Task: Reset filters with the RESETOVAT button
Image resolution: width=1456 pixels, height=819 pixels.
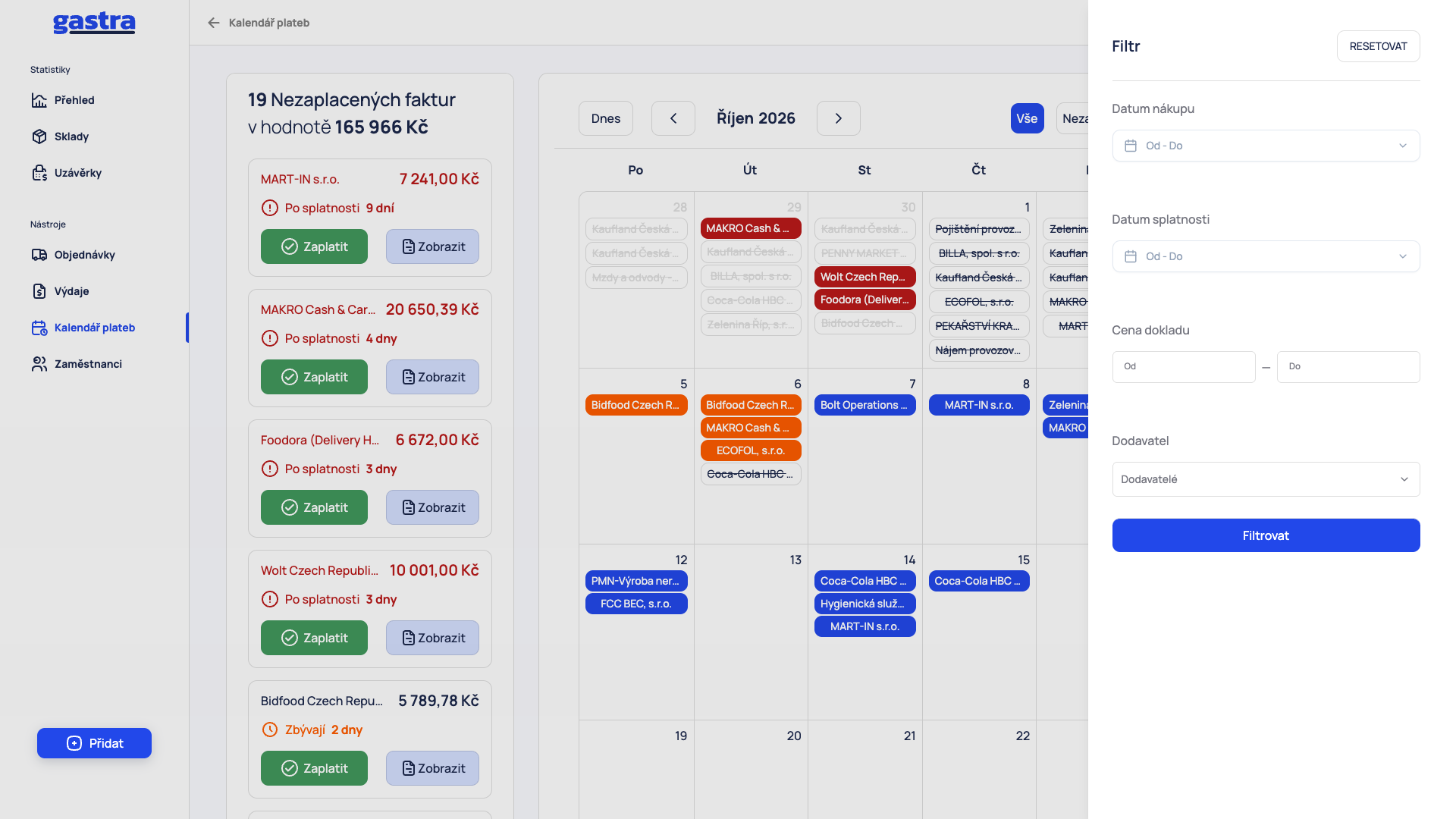Action: (1378, 46)
